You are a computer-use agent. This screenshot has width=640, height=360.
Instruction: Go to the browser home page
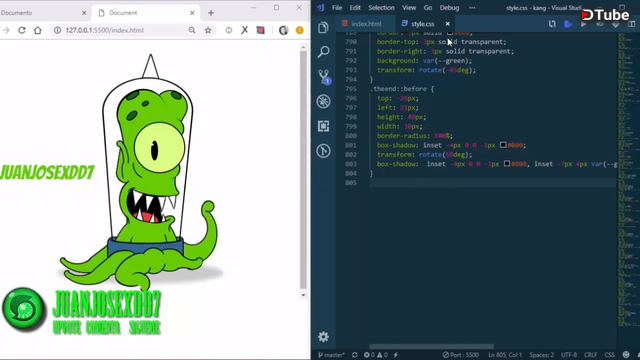(x=38, y=30)
